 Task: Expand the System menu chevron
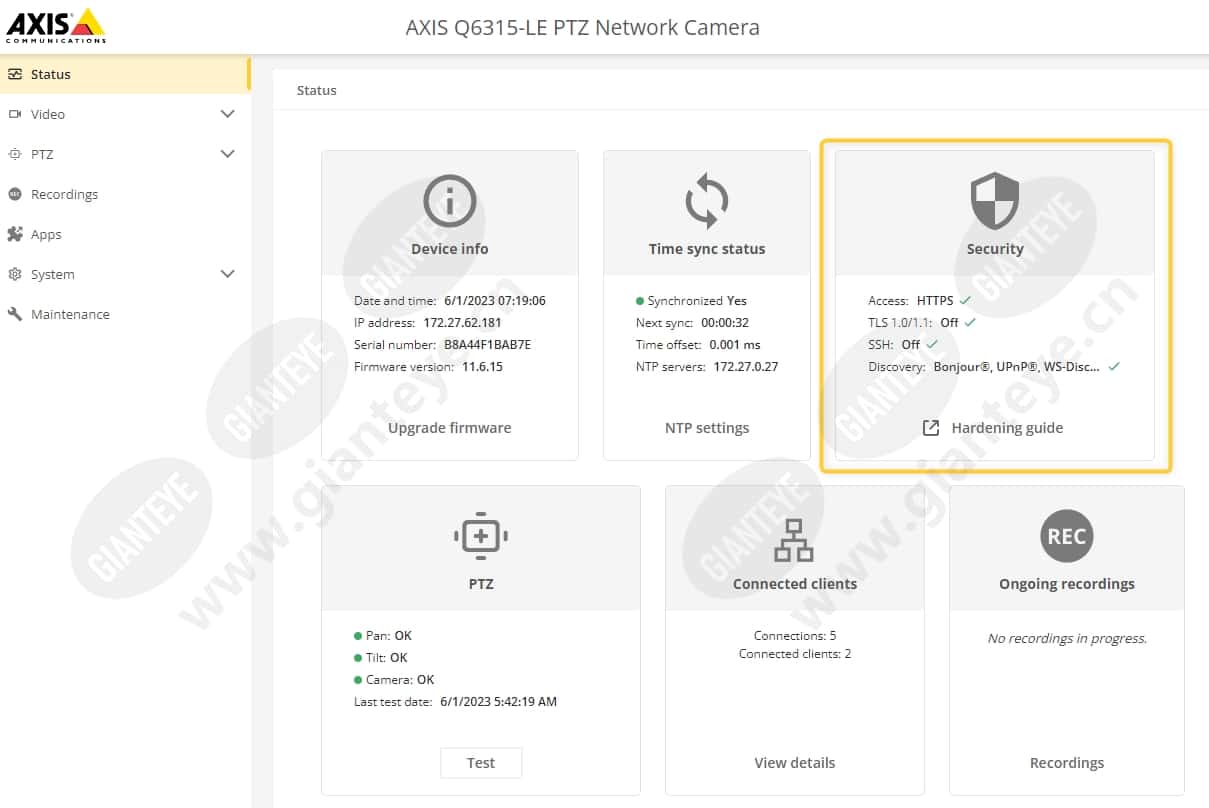[x=228, y=274]
